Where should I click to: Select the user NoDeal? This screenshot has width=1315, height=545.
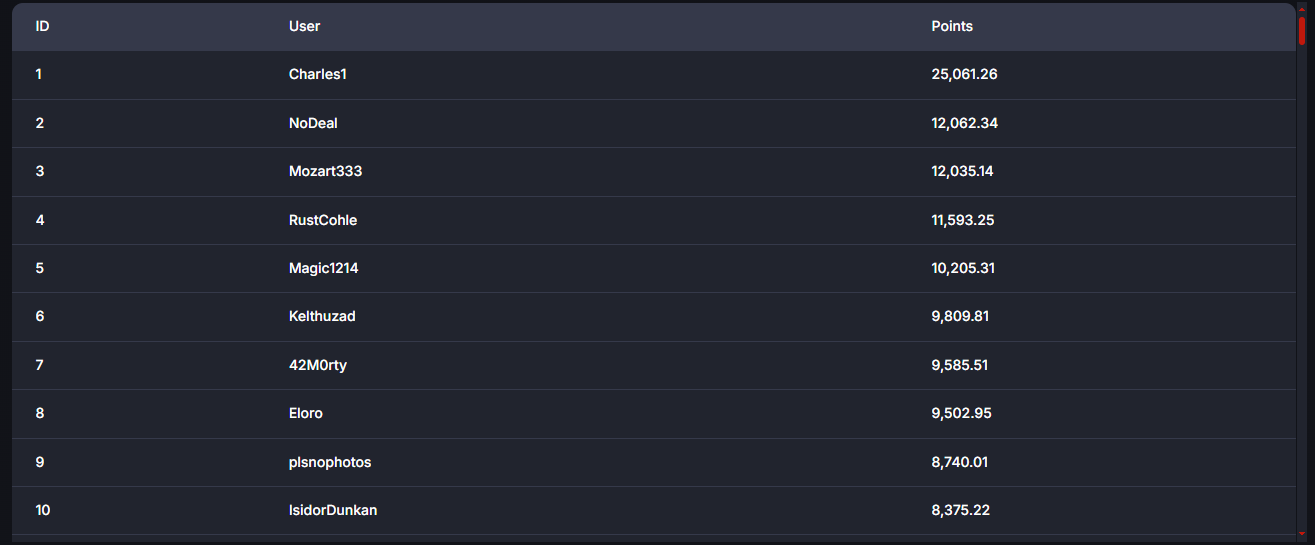click(320, 123)
